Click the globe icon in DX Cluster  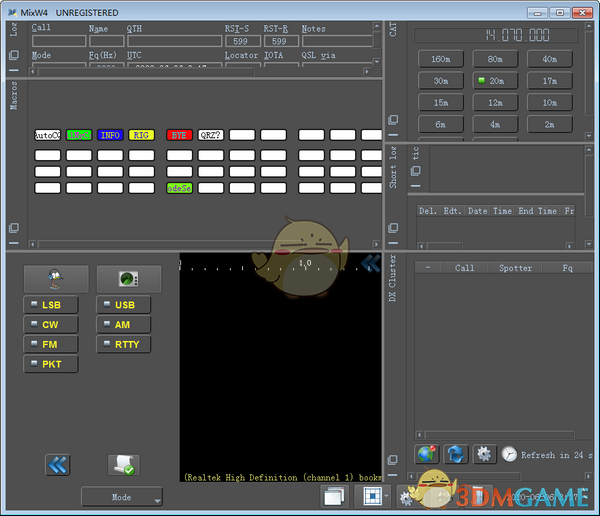[x=427, y=453]
